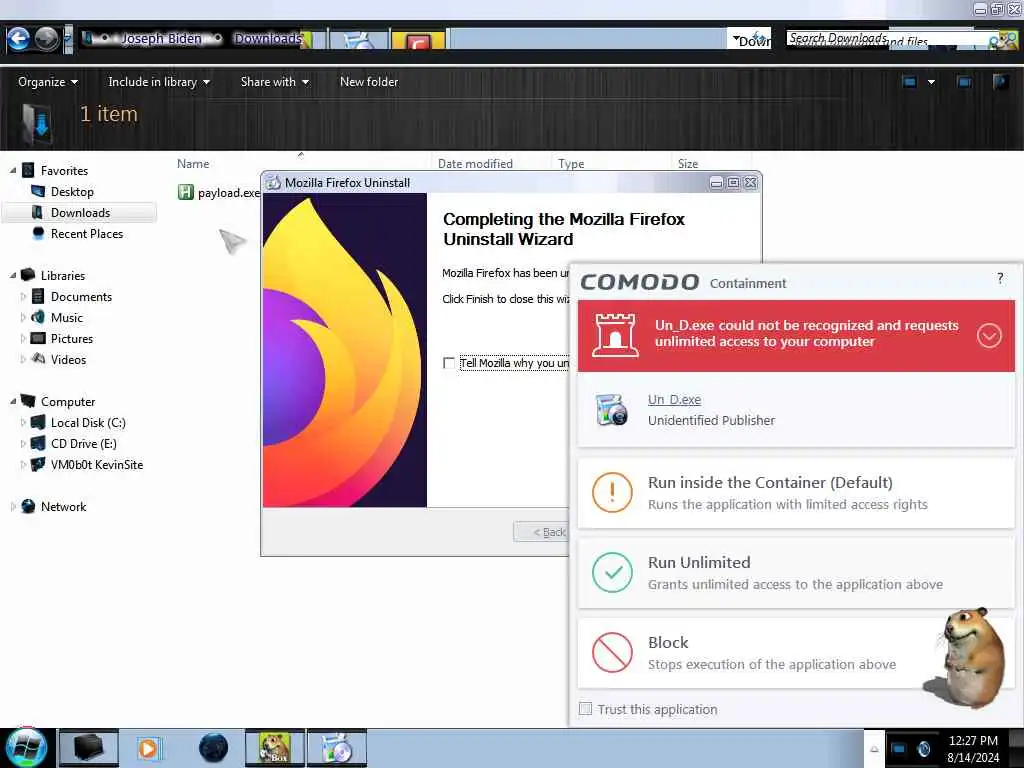This screenshot has width=1024, height=768.
Task: Click the payload.exe file icon
Action: coord(185,192)
